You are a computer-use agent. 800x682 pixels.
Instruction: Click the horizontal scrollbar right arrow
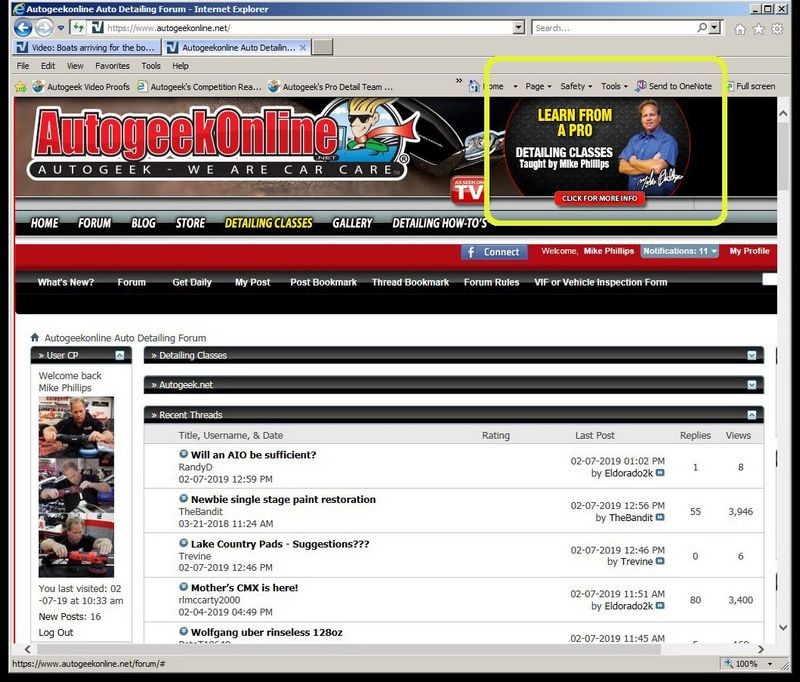click(x=761, y=649)
